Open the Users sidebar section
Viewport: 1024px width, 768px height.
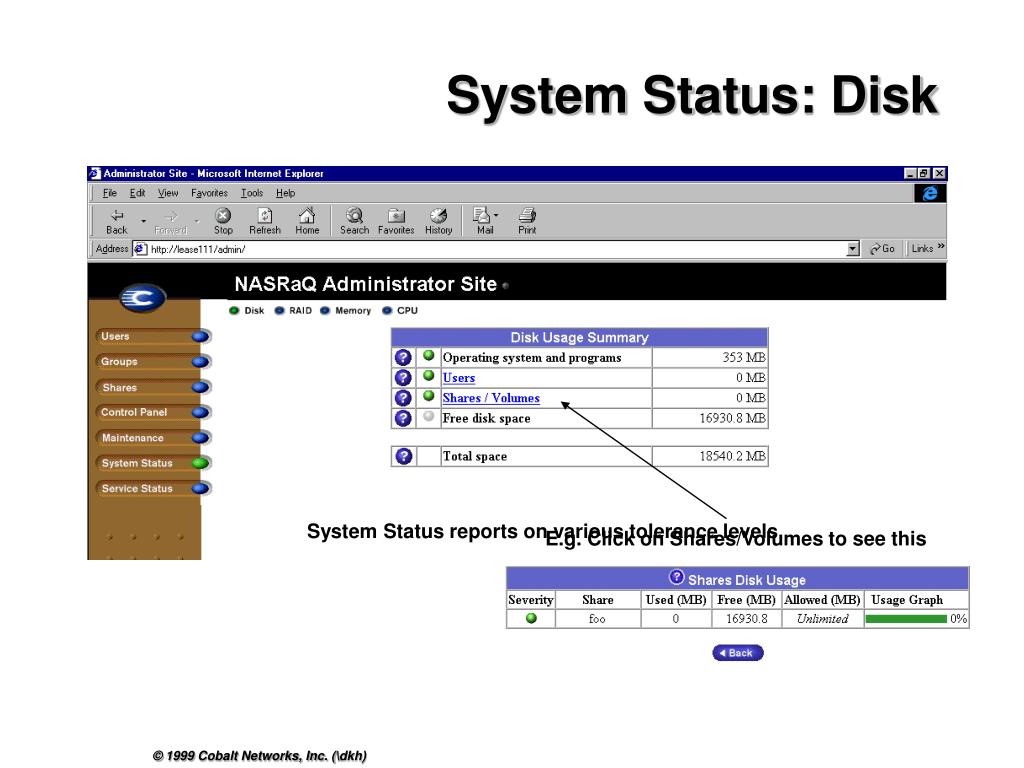[x=153, y=336]
